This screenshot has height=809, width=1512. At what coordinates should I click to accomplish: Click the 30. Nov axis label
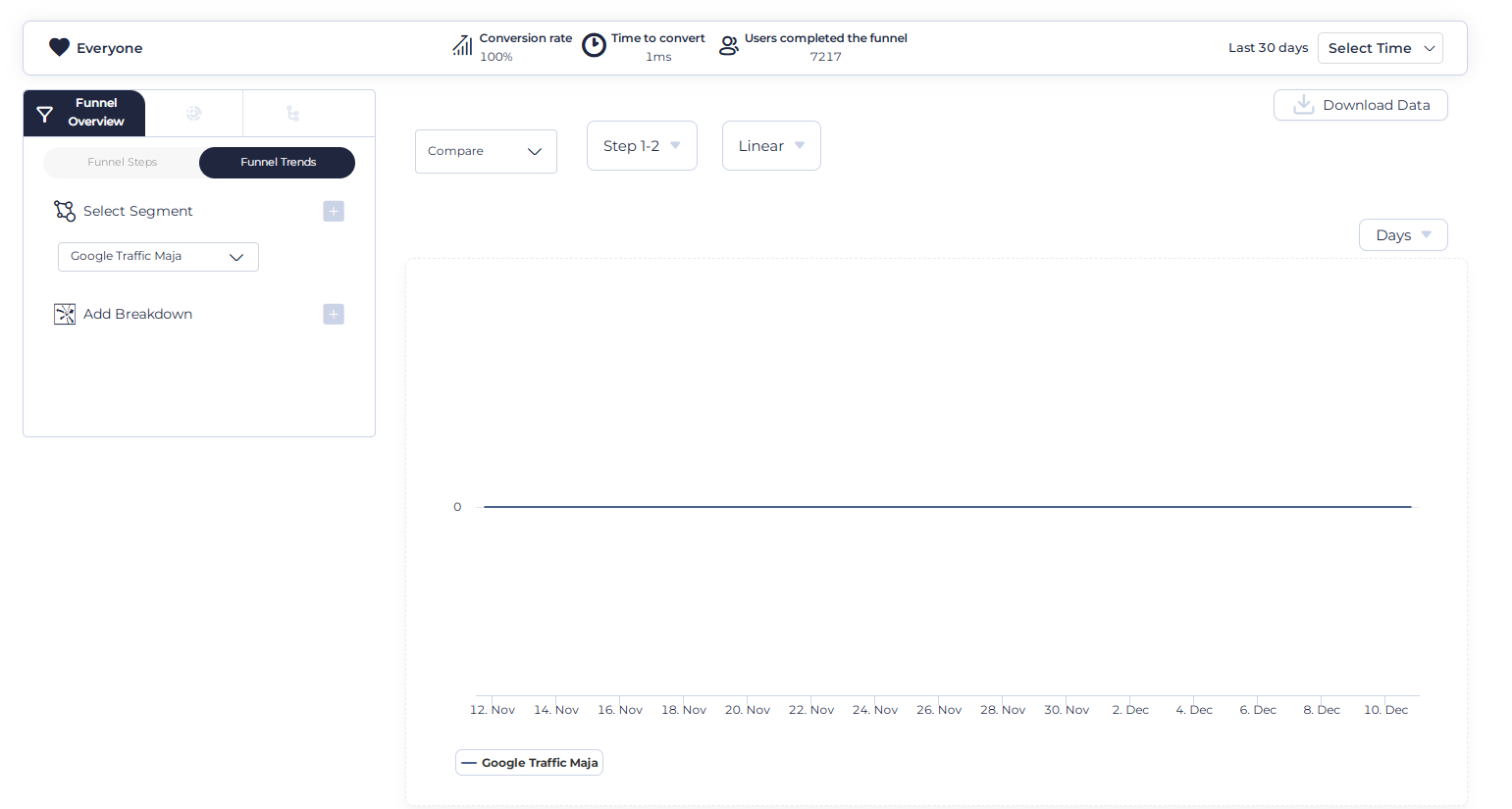[1067, 710]
